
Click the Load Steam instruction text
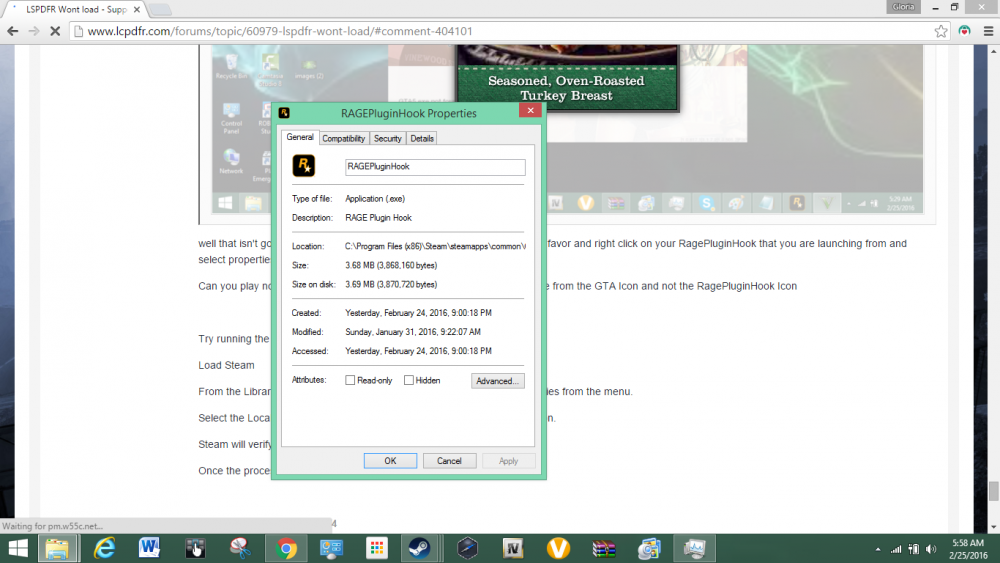tap(226, 365)
